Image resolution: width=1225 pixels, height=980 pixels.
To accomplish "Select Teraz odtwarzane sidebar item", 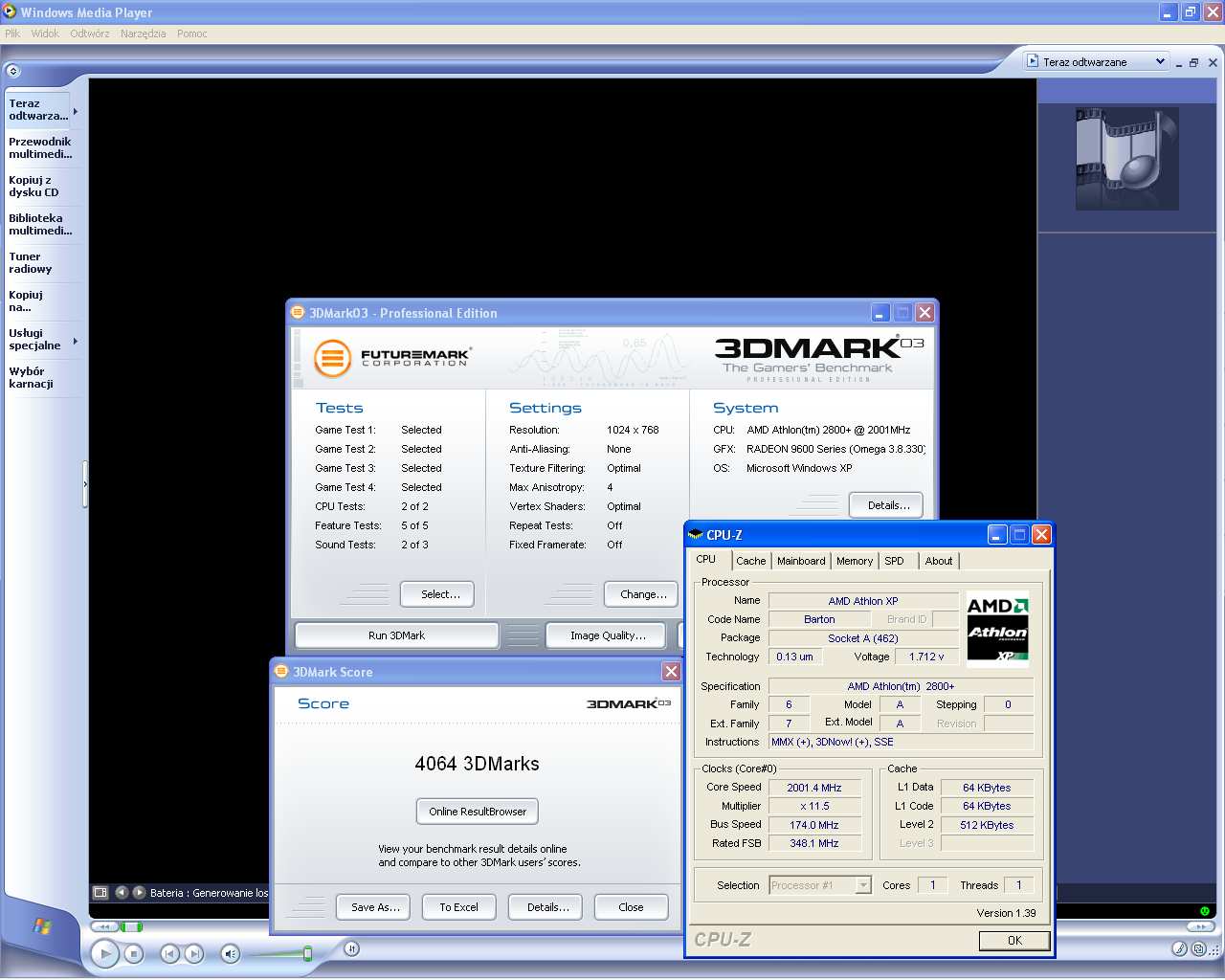I will [38, 110].
